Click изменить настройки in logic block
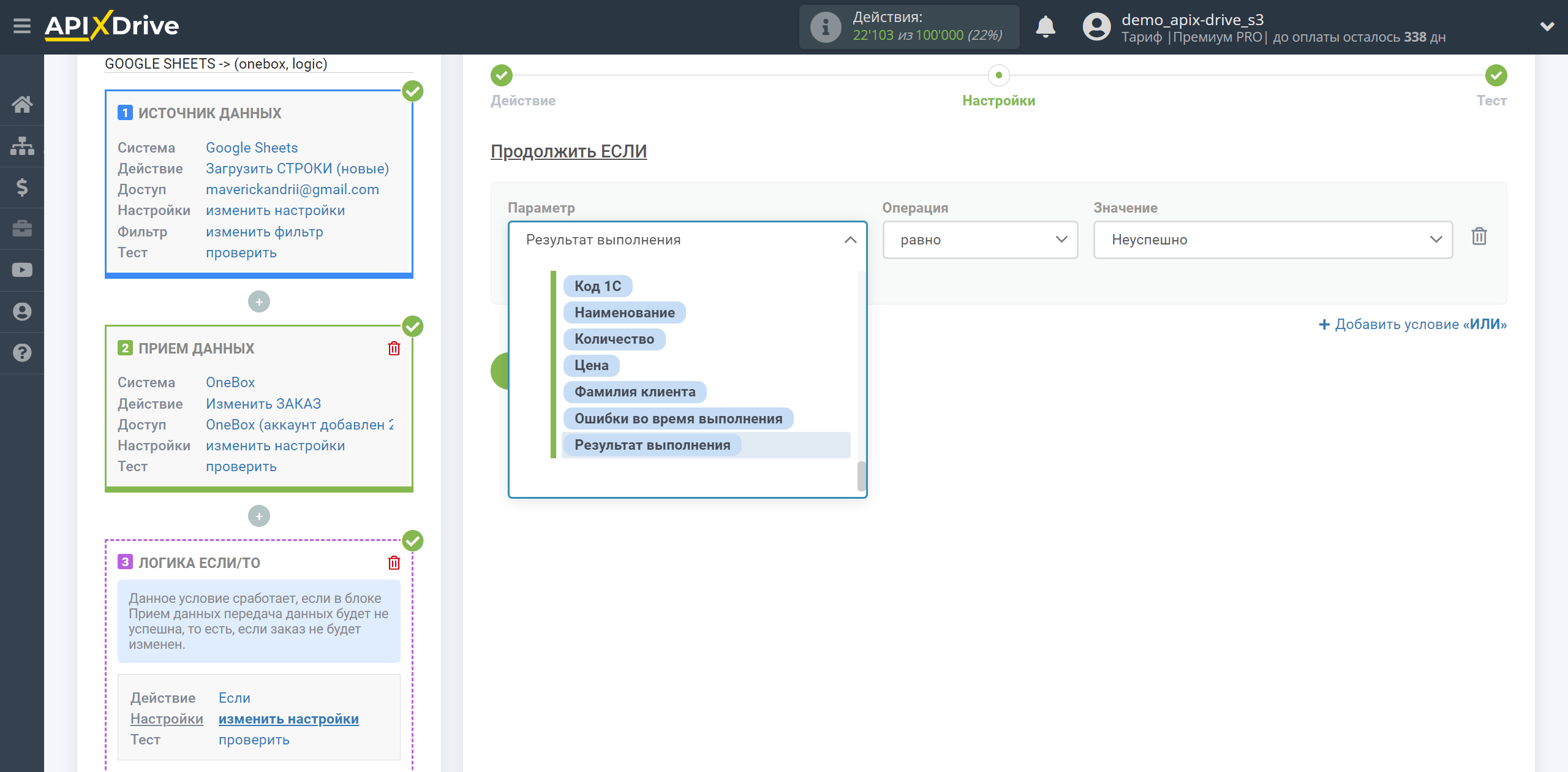The height and width of the screenshot is (772, 1568). (x=288, y=719)
